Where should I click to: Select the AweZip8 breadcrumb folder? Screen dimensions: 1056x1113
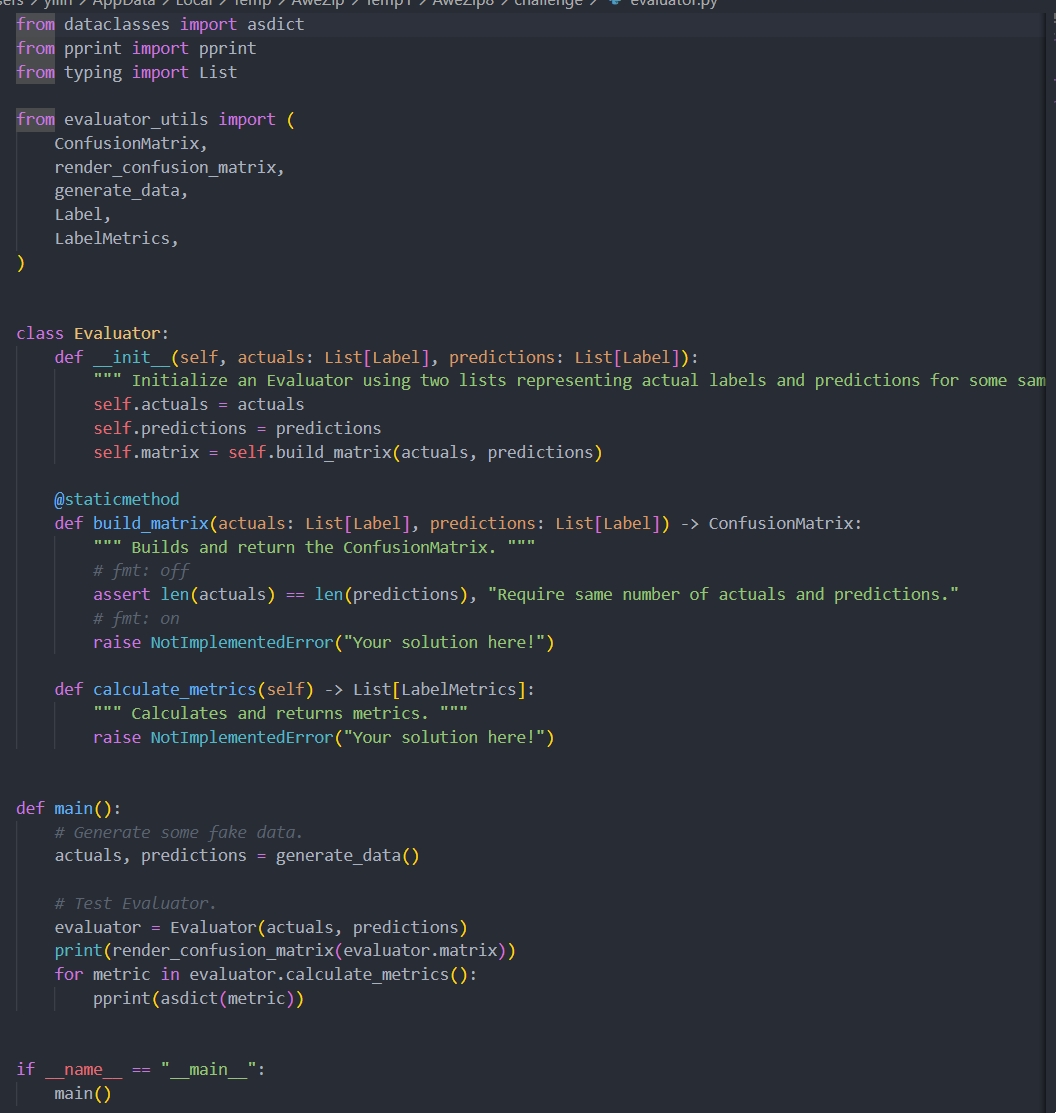pyautogui.click(x=465, y=3)
